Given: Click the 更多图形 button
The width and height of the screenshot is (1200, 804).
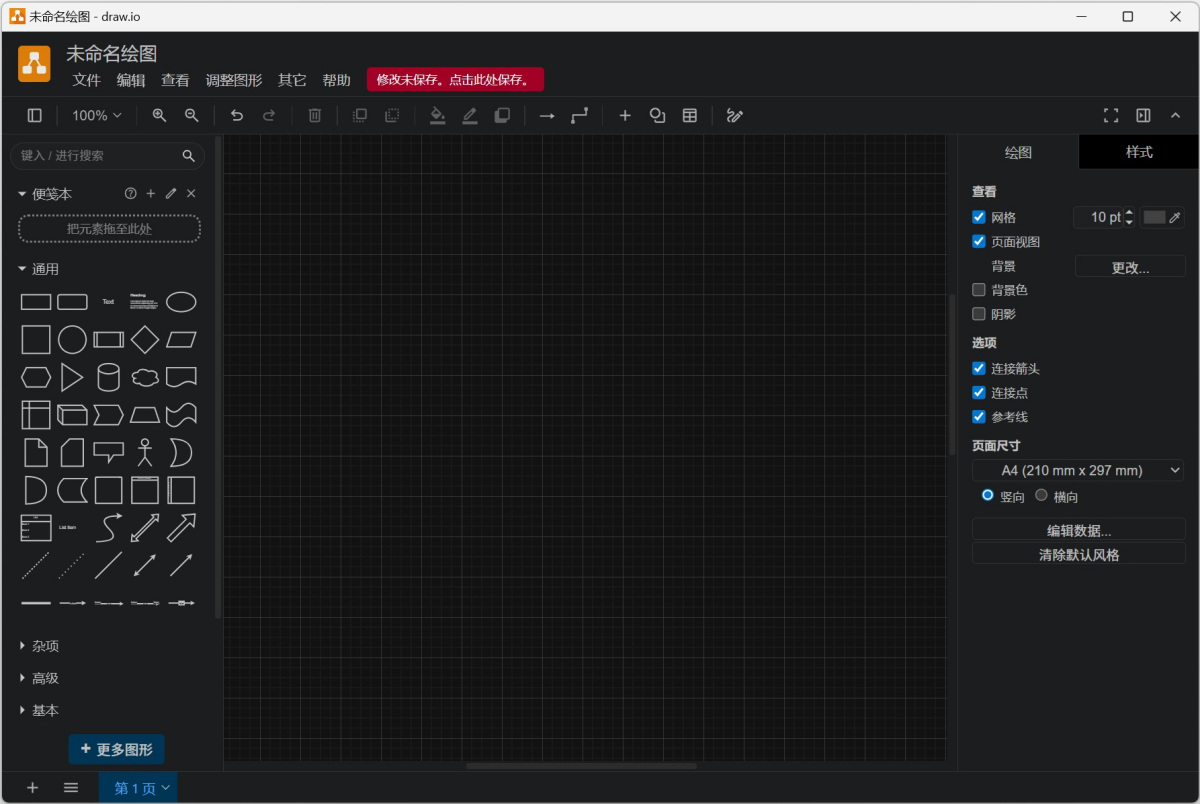Looking at the screenshot, I should 116,748.
